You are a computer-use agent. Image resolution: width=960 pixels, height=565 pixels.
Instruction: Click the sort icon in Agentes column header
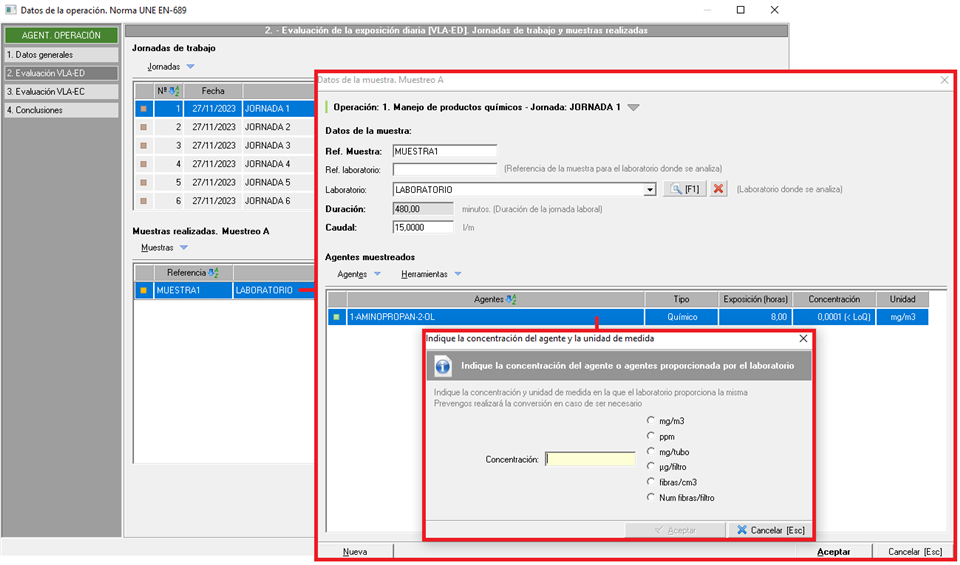[x=512, y=299]
